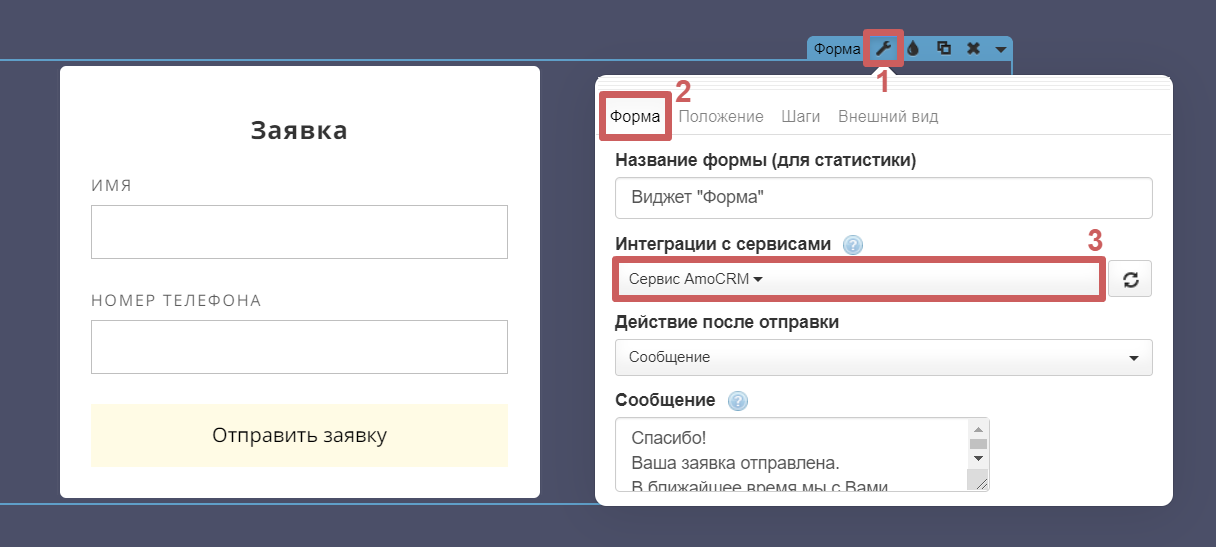
Task: Focus the Название формы text field
Action: click(x=883, y=198)
